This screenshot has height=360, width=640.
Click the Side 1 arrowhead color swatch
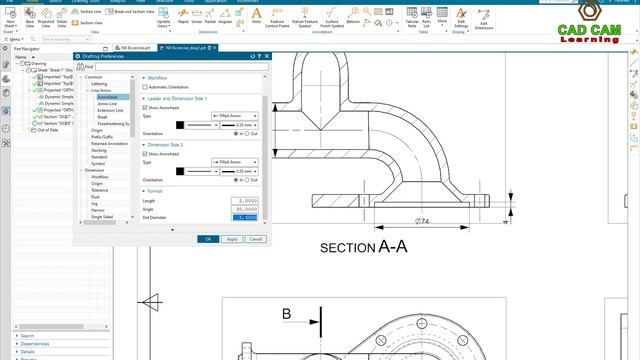(180, 125)
